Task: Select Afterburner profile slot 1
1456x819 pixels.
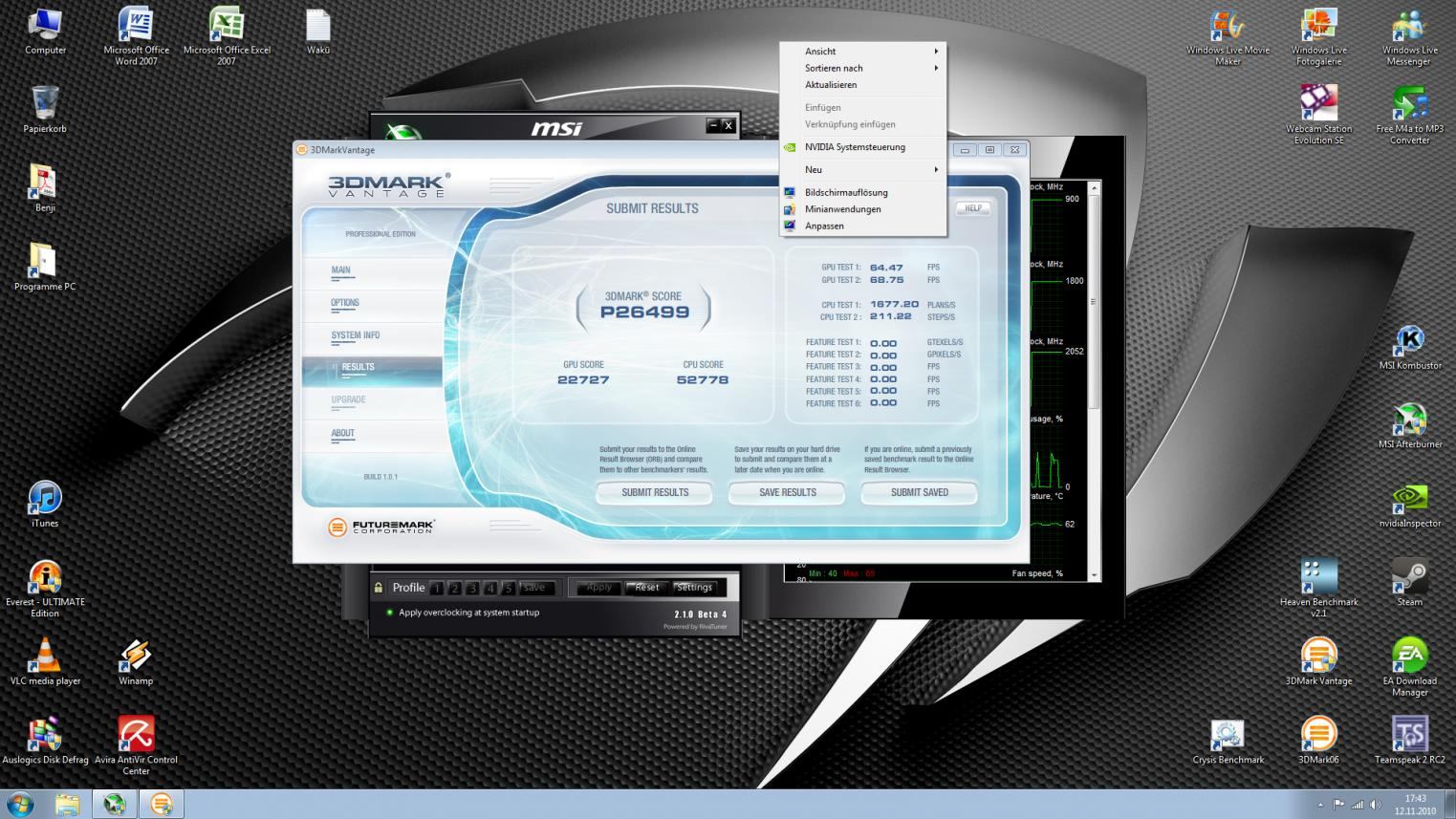Action: (x=437, y=589)
